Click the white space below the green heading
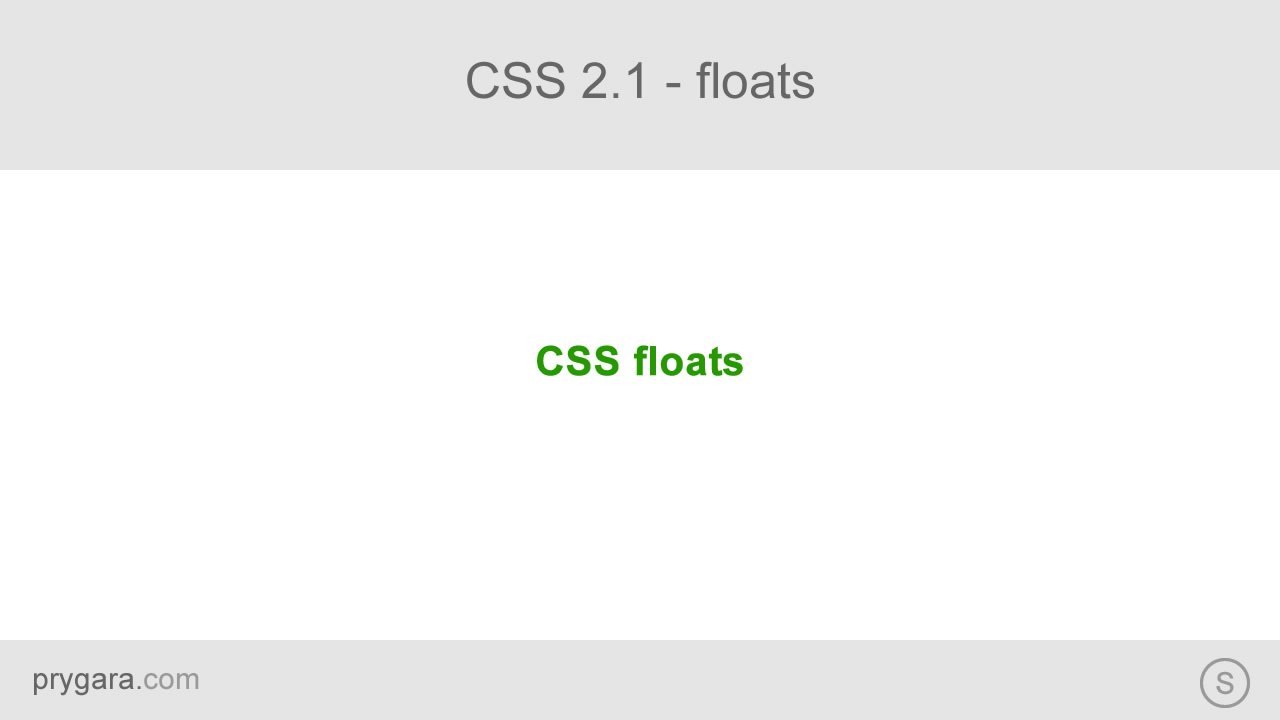Screen dimensions: 1280x720 pyautogui.click(x=640, y=500)
